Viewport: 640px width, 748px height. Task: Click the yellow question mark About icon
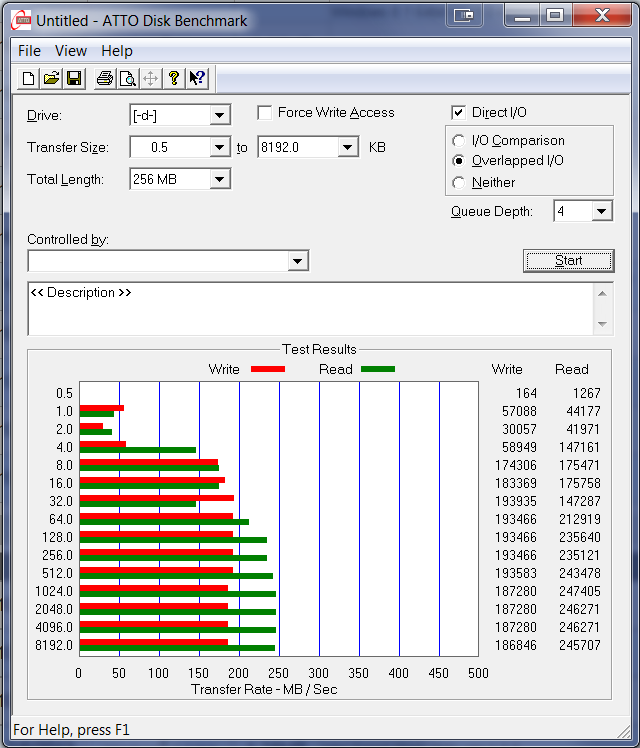174,78
